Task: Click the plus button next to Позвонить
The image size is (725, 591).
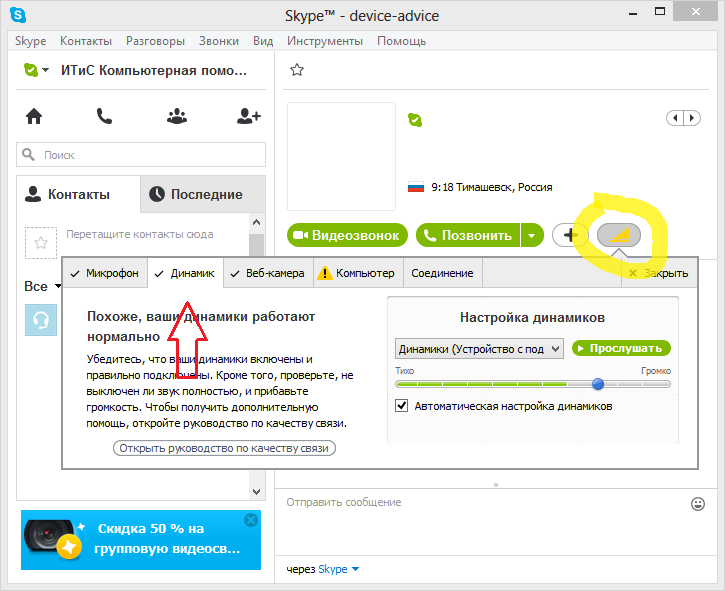Action: coord(570,235)
